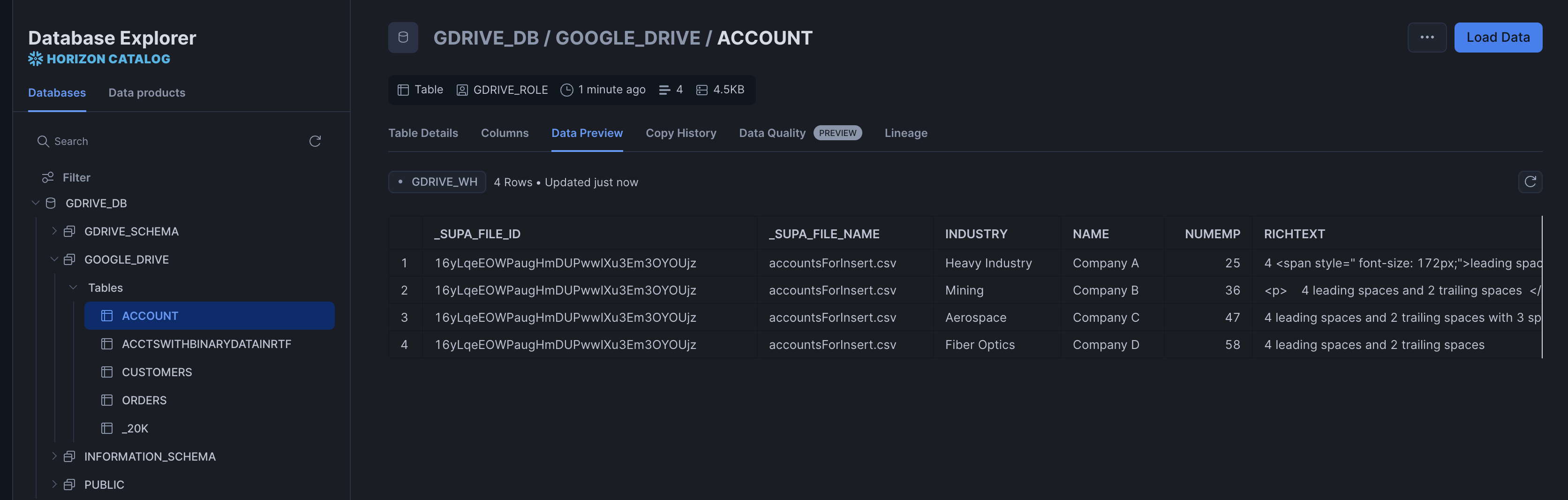
Task: Open the Copy History tab
Action: coord(680,133)
